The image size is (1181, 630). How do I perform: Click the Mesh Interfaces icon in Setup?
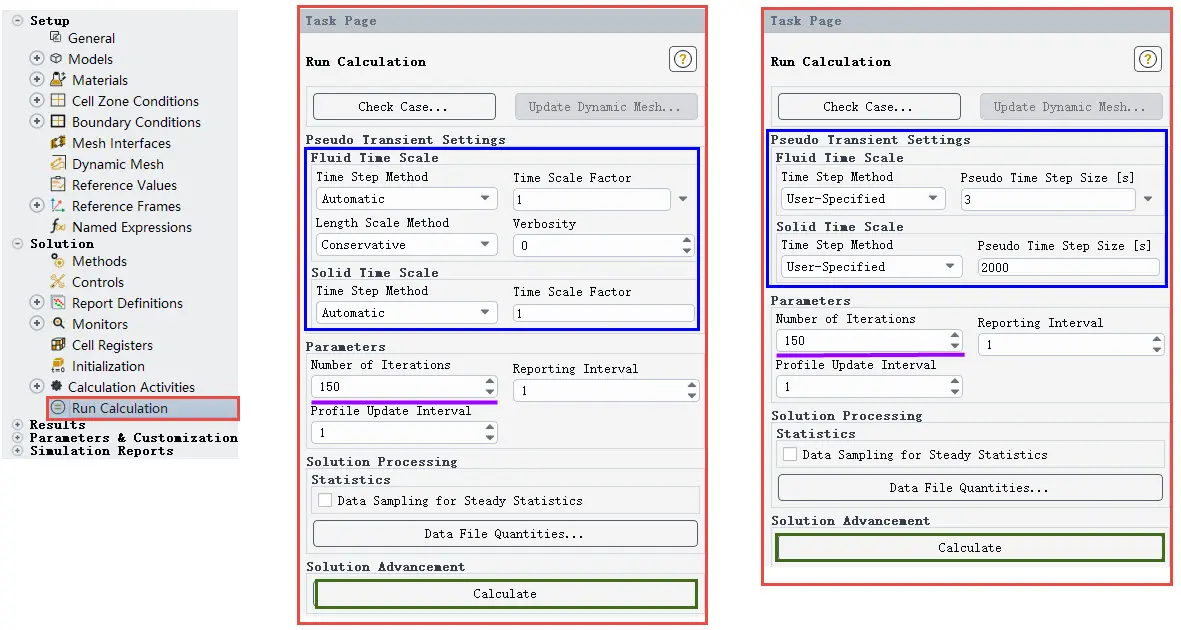[x=58, y=142]
